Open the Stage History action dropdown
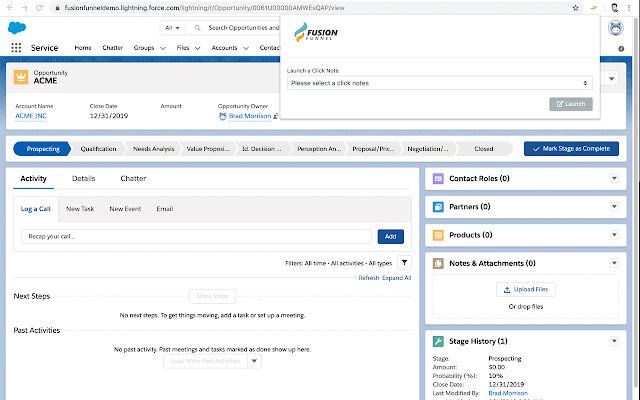Image resolution: width=640 pixels, height=400 pixels. [x=614, y=341]
